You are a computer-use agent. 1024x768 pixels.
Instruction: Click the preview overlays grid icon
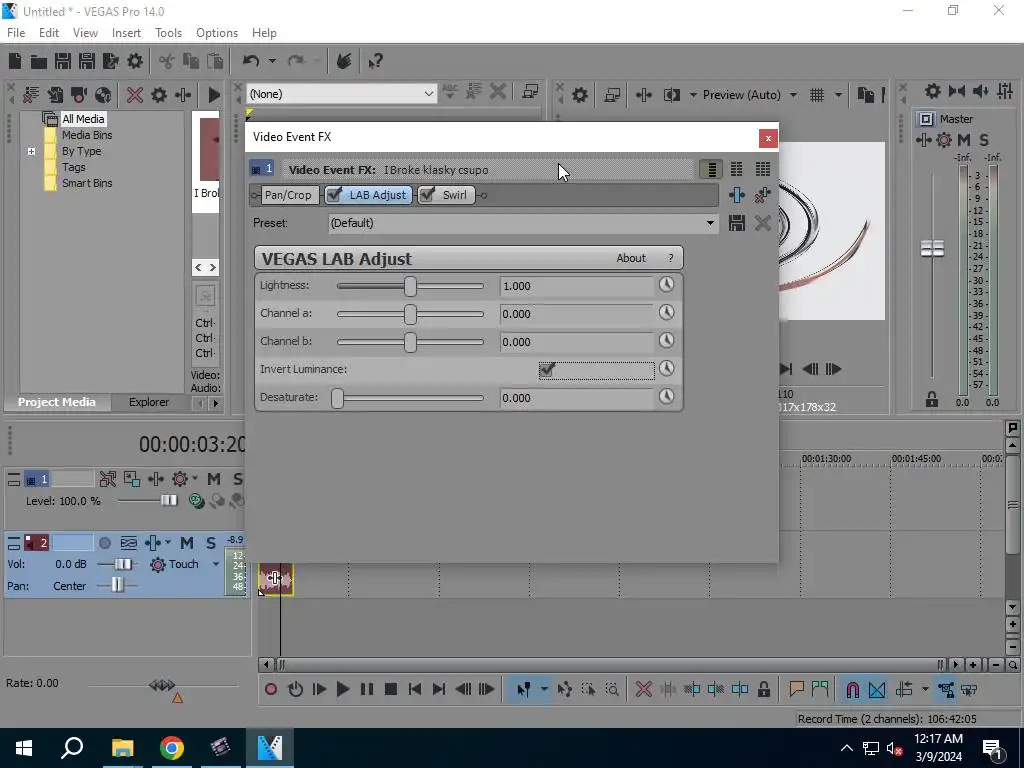click(x=817, y=95)
